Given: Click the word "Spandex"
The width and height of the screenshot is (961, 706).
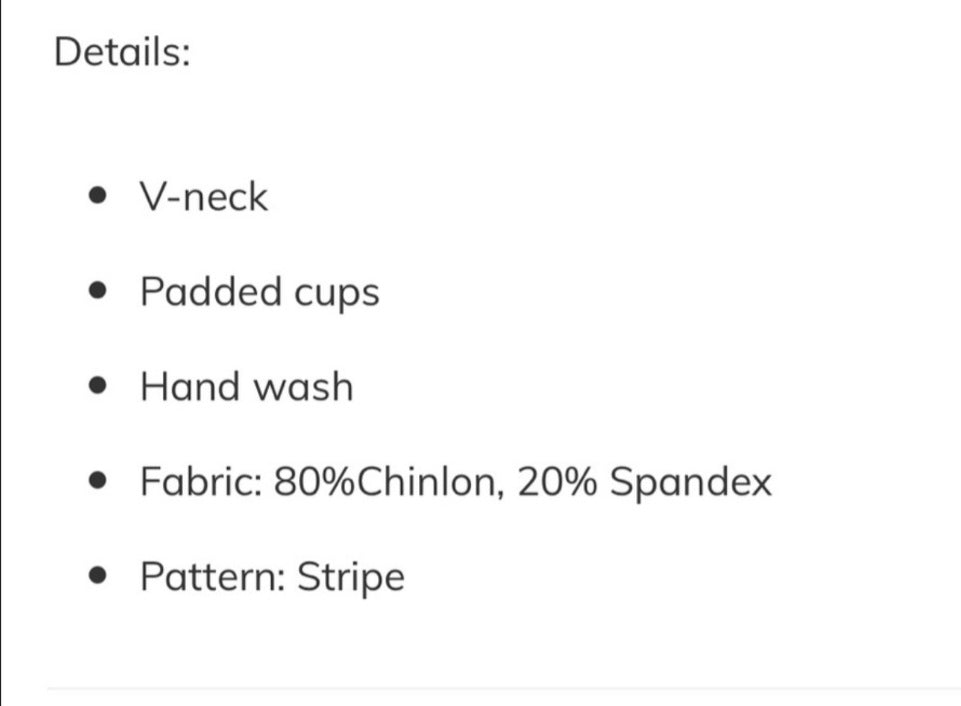Looking at the screenshot, I should click(x=691, y=484).
